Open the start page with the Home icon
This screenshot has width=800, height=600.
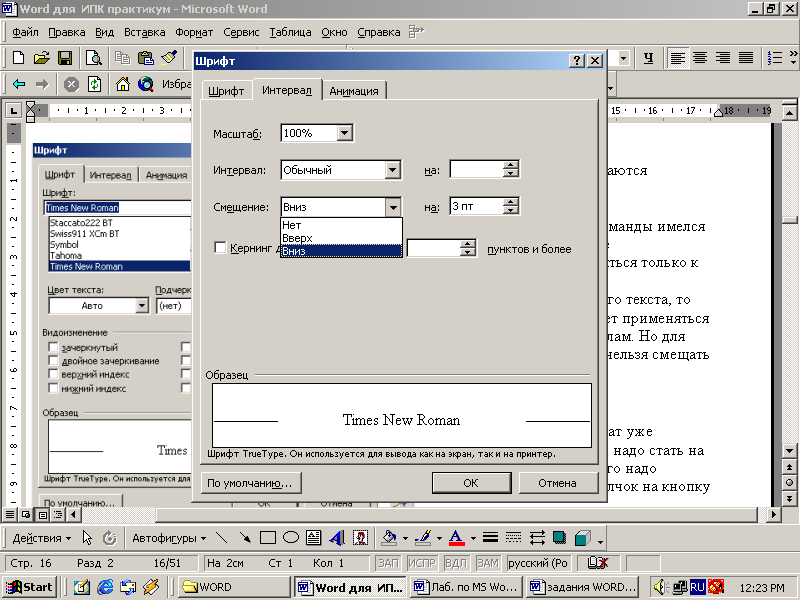point(122,84)
